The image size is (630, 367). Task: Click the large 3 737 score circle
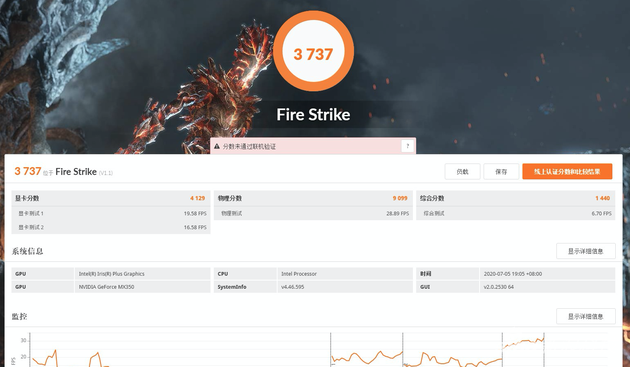(x=313, y=51)
